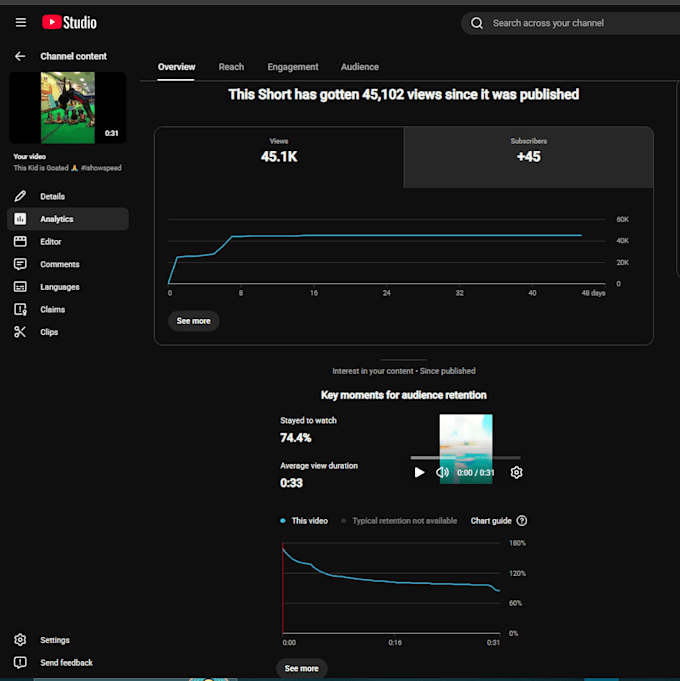
Task: Switch to the Reach tab
Action: (231, 67)
